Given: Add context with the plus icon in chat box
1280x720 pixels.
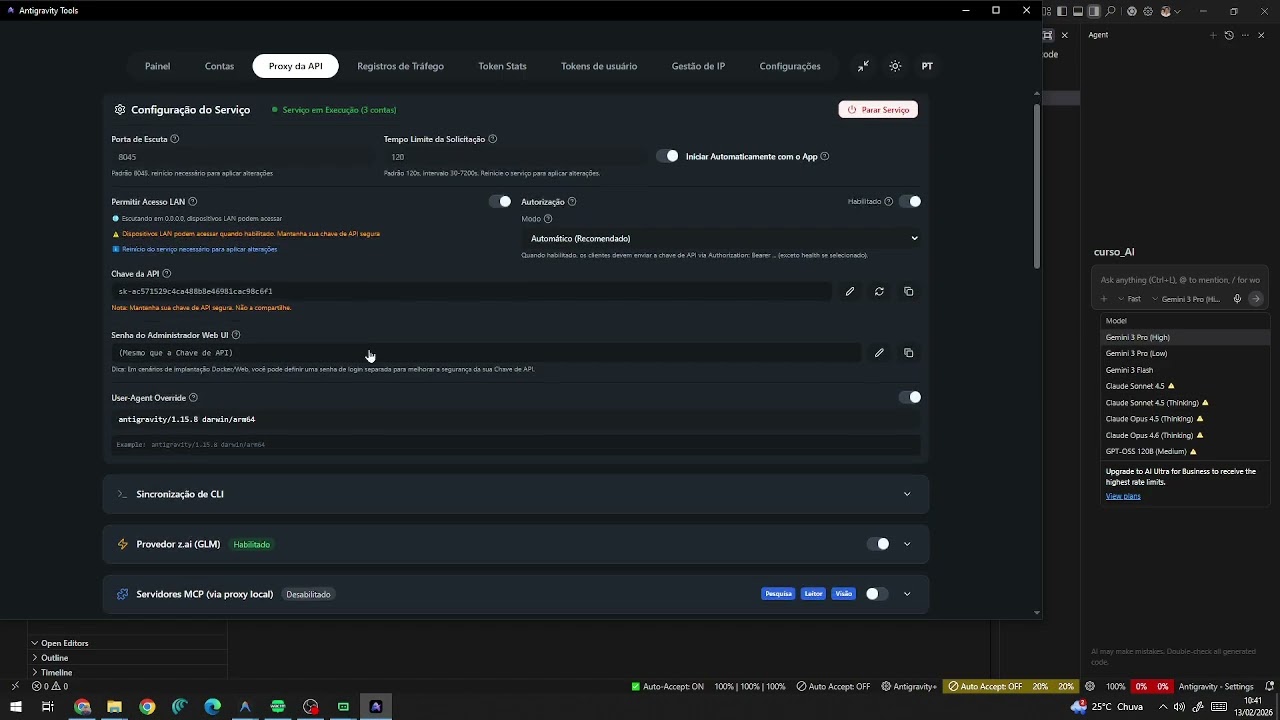Looking at the screenshot, I should point(1104,299).
